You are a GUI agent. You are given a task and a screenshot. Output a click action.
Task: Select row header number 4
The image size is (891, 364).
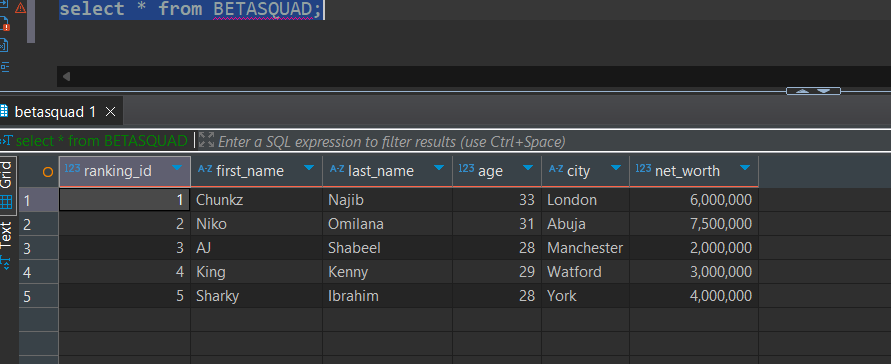(x=39, y=272)
